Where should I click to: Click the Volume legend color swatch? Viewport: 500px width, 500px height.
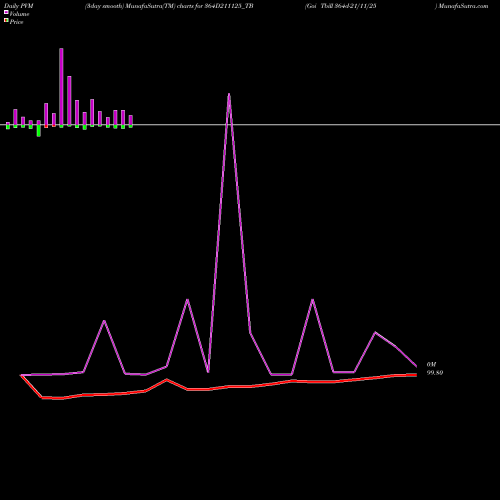[x=6, y=12]
